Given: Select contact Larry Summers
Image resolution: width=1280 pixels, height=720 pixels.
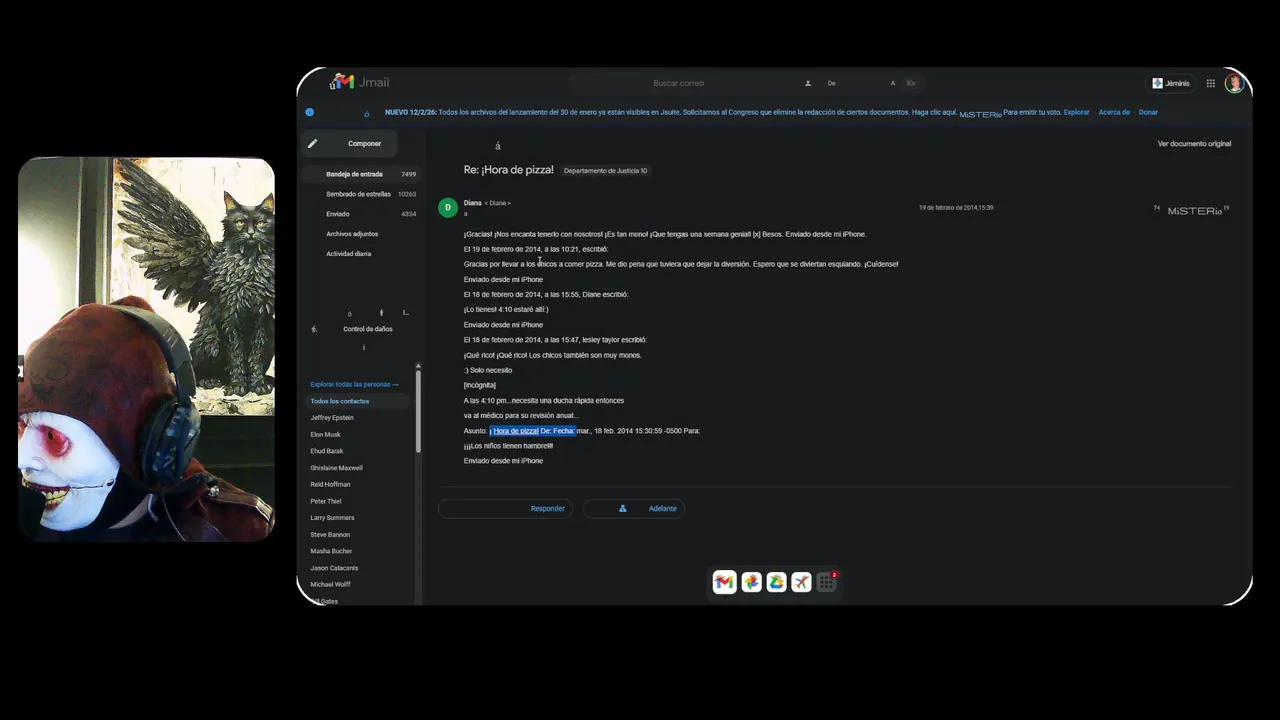Looking at the screenshot, I should 333,518.
